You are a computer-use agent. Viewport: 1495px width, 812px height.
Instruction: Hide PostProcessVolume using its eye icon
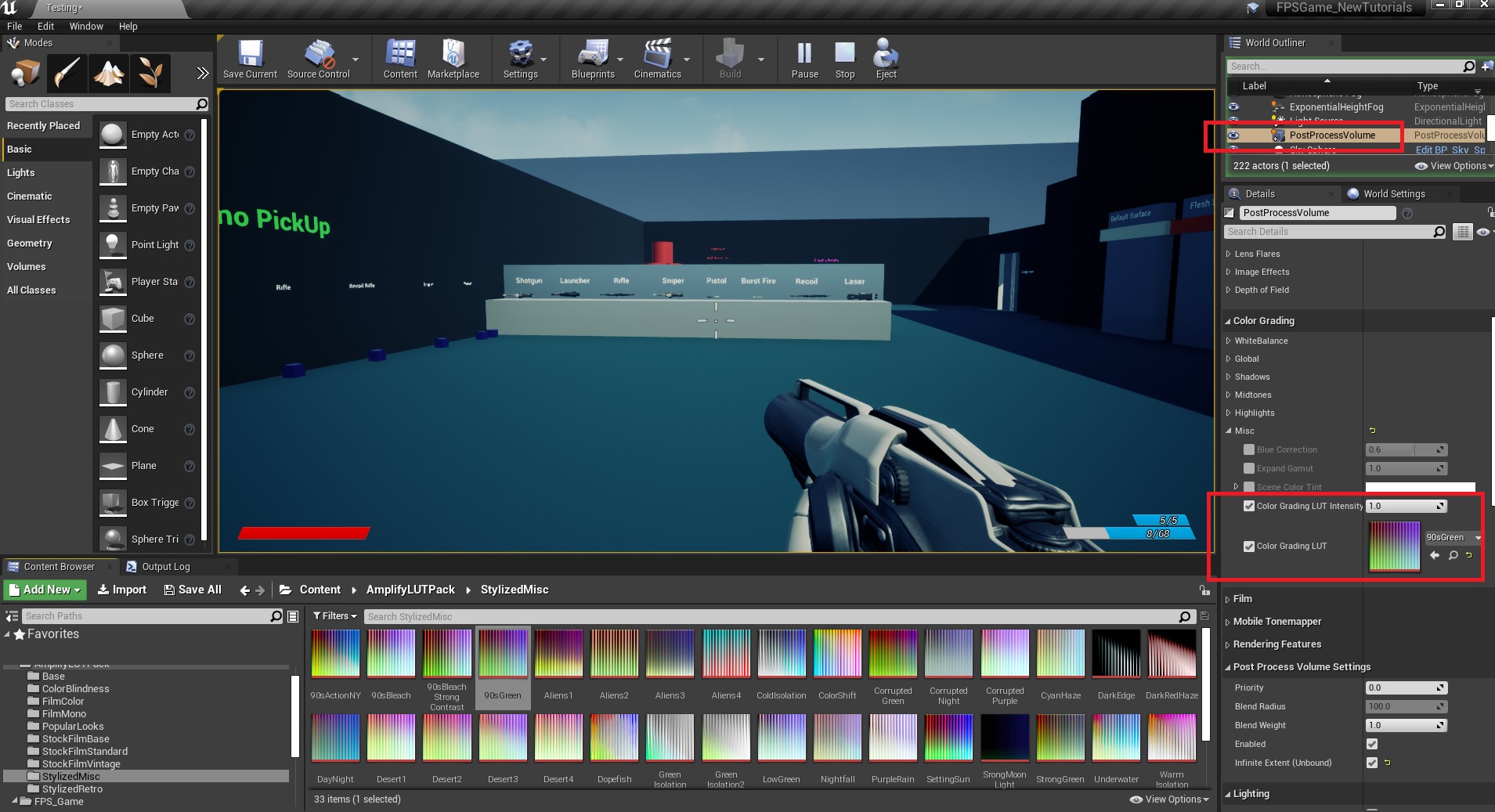pos(1234,135)
